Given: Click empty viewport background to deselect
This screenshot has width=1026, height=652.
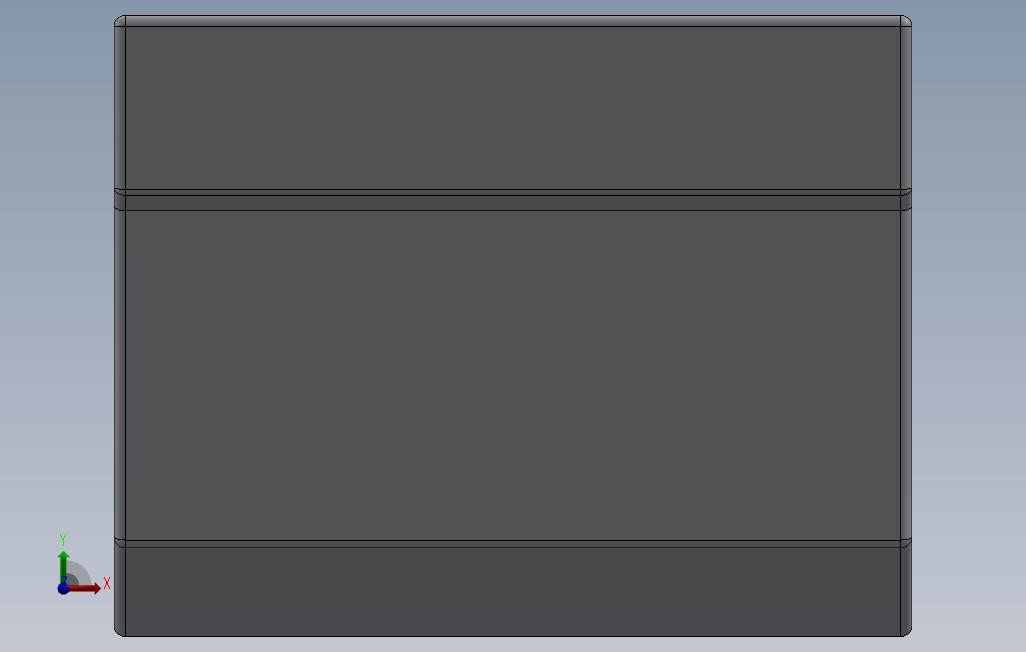Looking at the screenshot, I should [x=968, y=327].
